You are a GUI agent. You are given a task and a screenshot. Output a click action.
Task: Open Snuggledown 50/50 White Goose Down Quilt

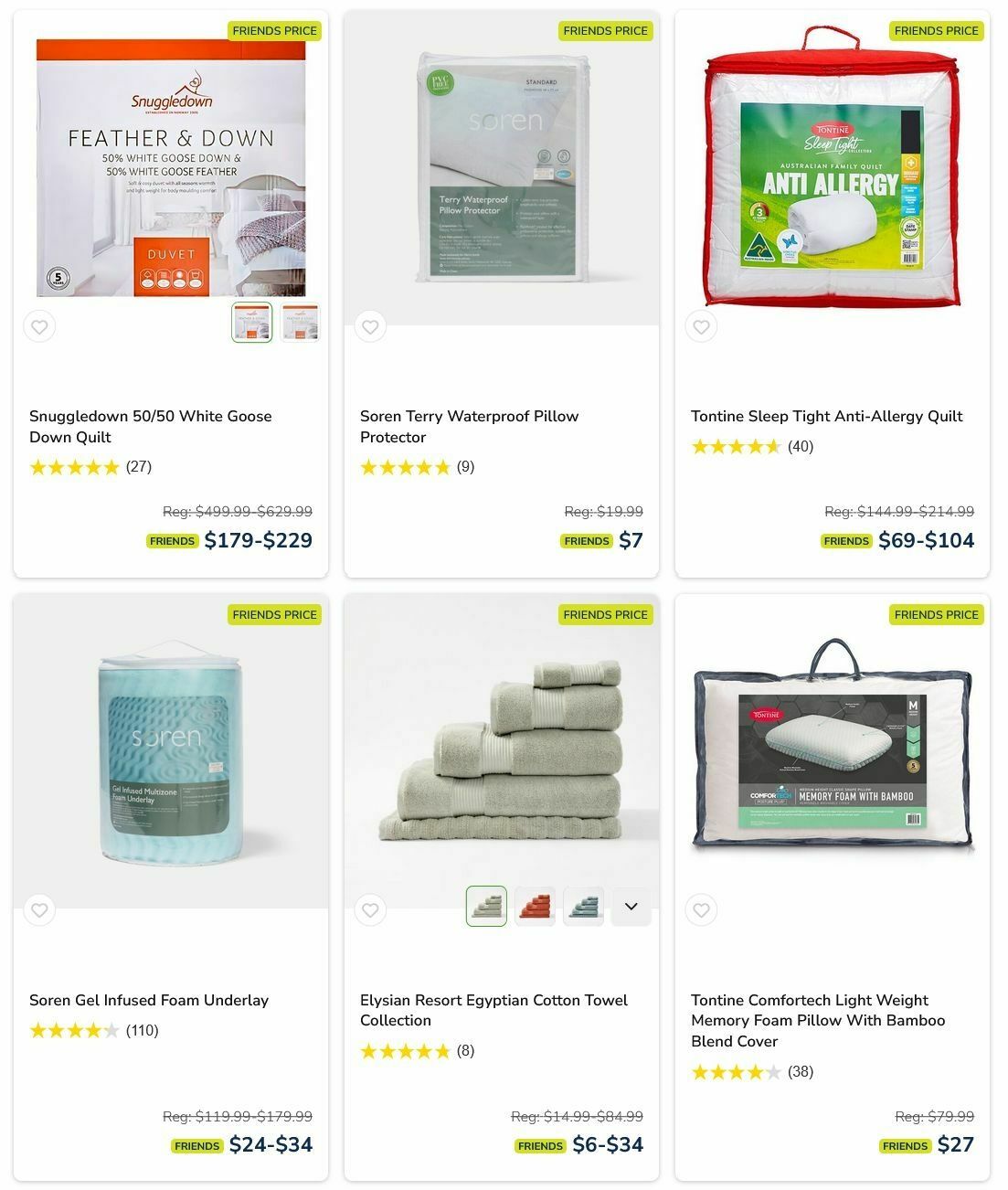[151, 427]
